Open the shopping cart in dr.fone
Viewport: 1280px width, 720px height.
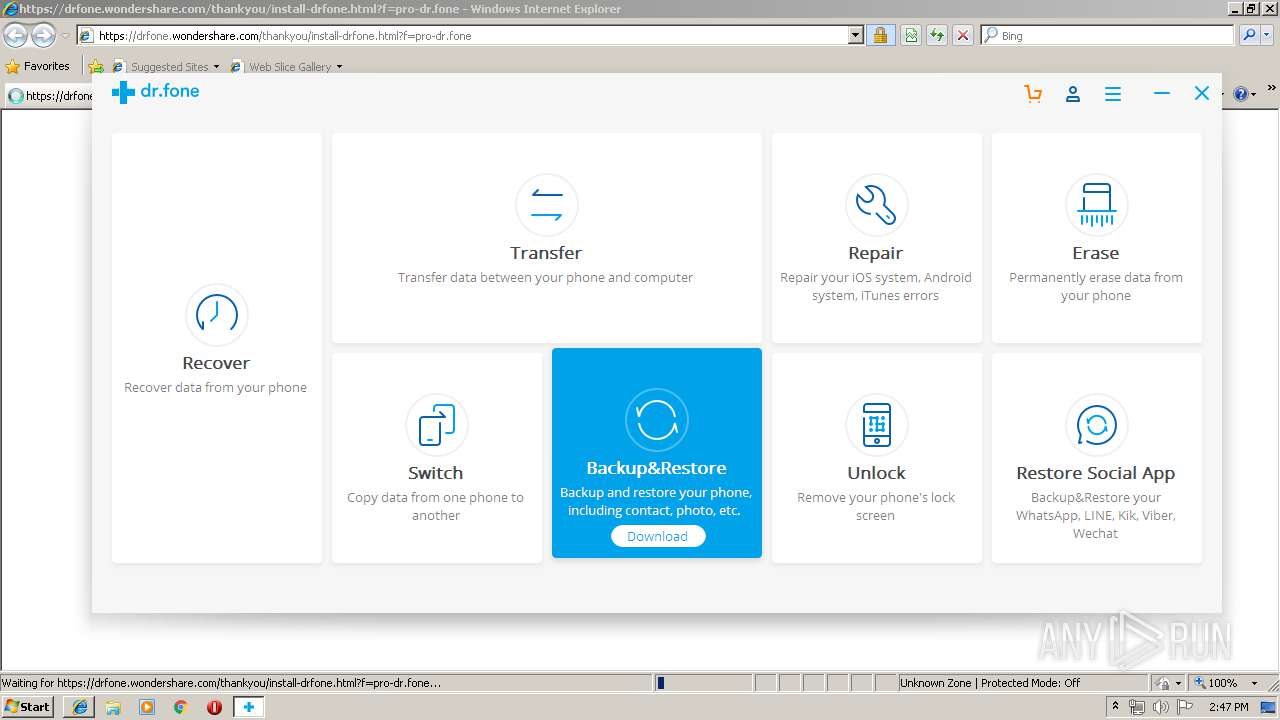(1033, 94)
